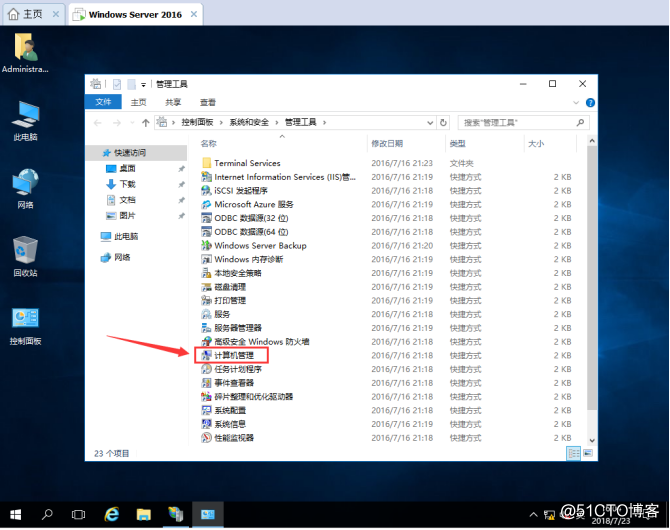Open the 文件 ribbon tab
The height and width of the screenshot is (530, 670).
click(103, 102)
